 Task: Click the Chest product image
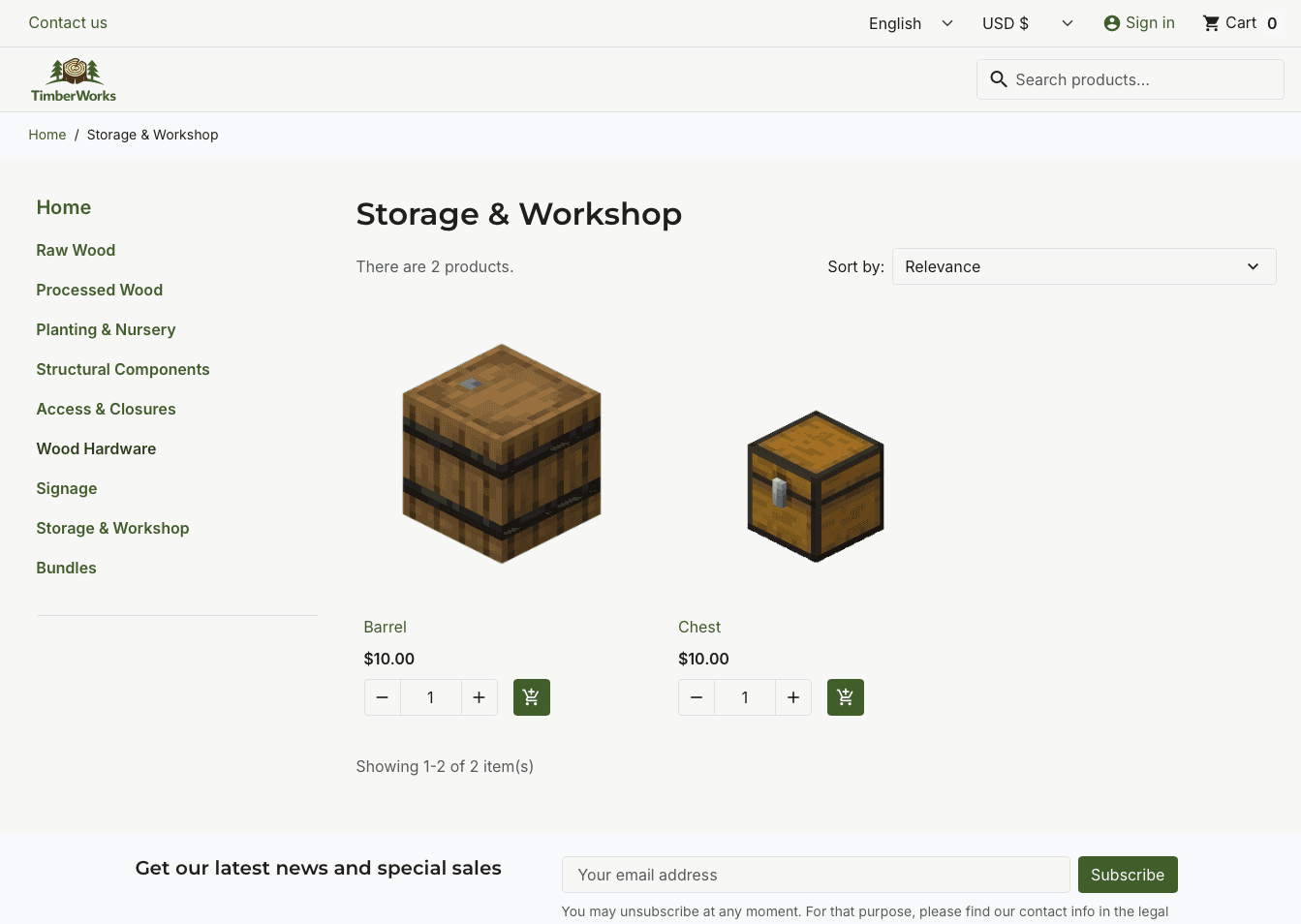[x=816, y=486]
